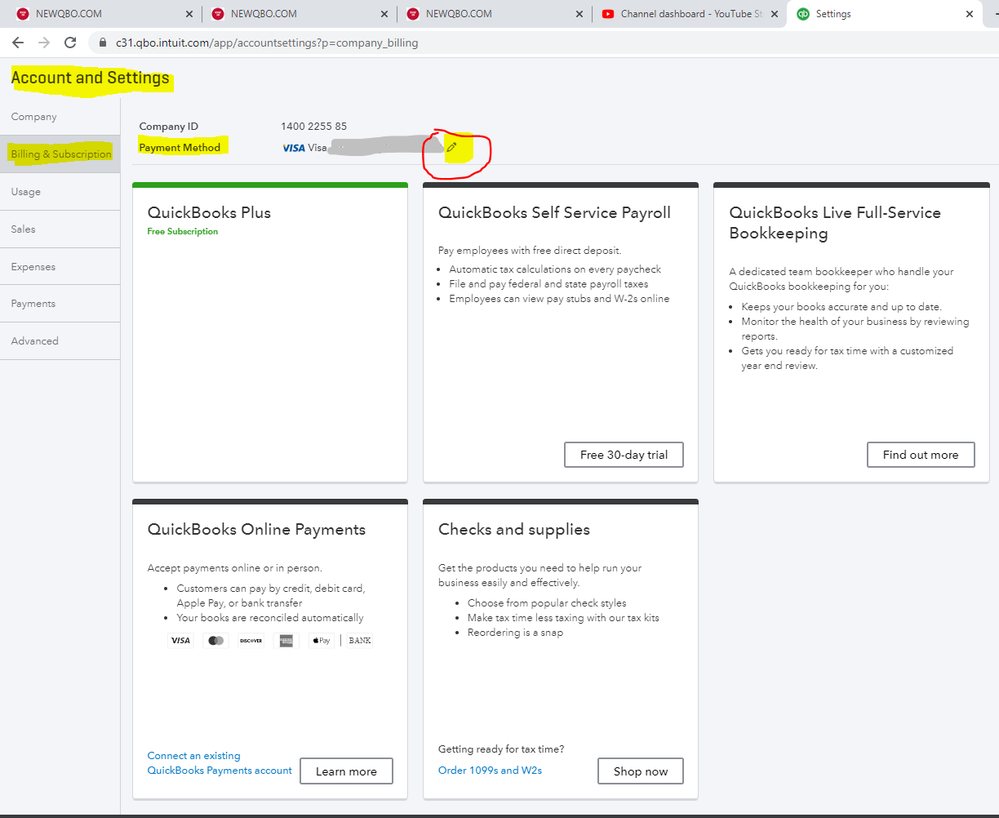Click 'Automatic tax calculations on every paycheck' bullet
The height and width of the screenshot is (818, 999).
pyautogui.click(x=555, y=269)
